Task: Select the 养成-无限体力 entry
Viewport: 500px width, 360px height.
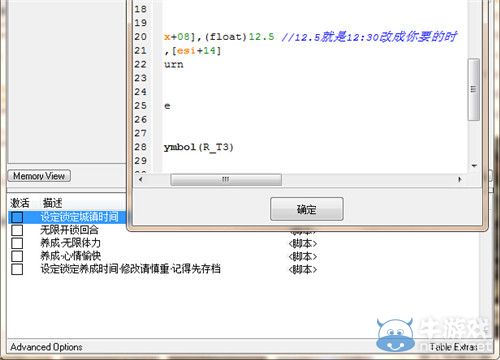Action: [x=70, y=243]
